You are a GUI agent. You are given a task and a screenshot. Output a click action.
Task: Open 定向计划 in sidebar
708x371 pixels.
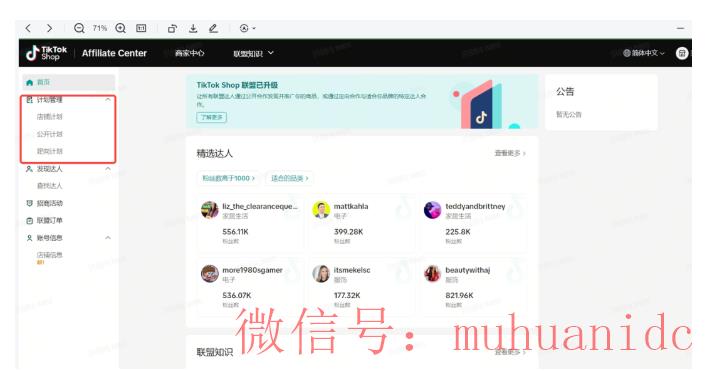point(50,151)
